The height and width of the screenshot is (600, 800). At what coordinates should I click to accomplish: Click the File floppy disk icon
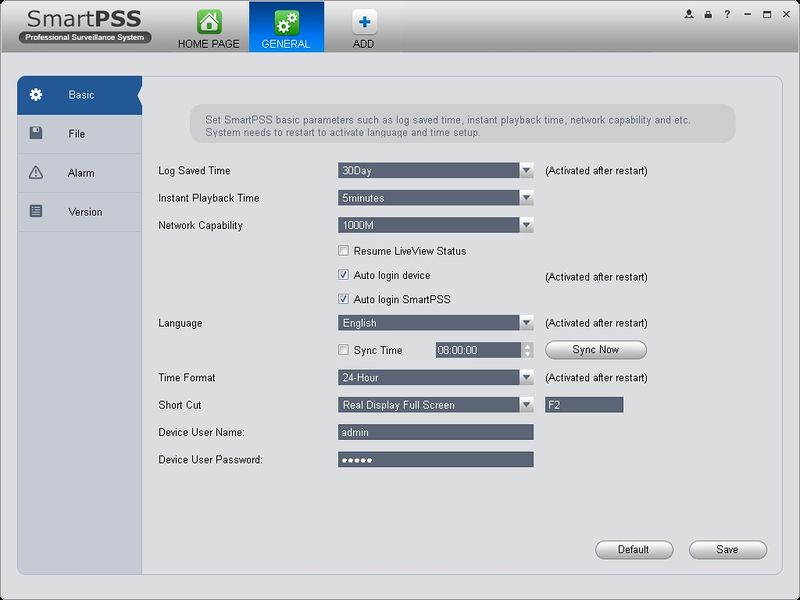36,133
